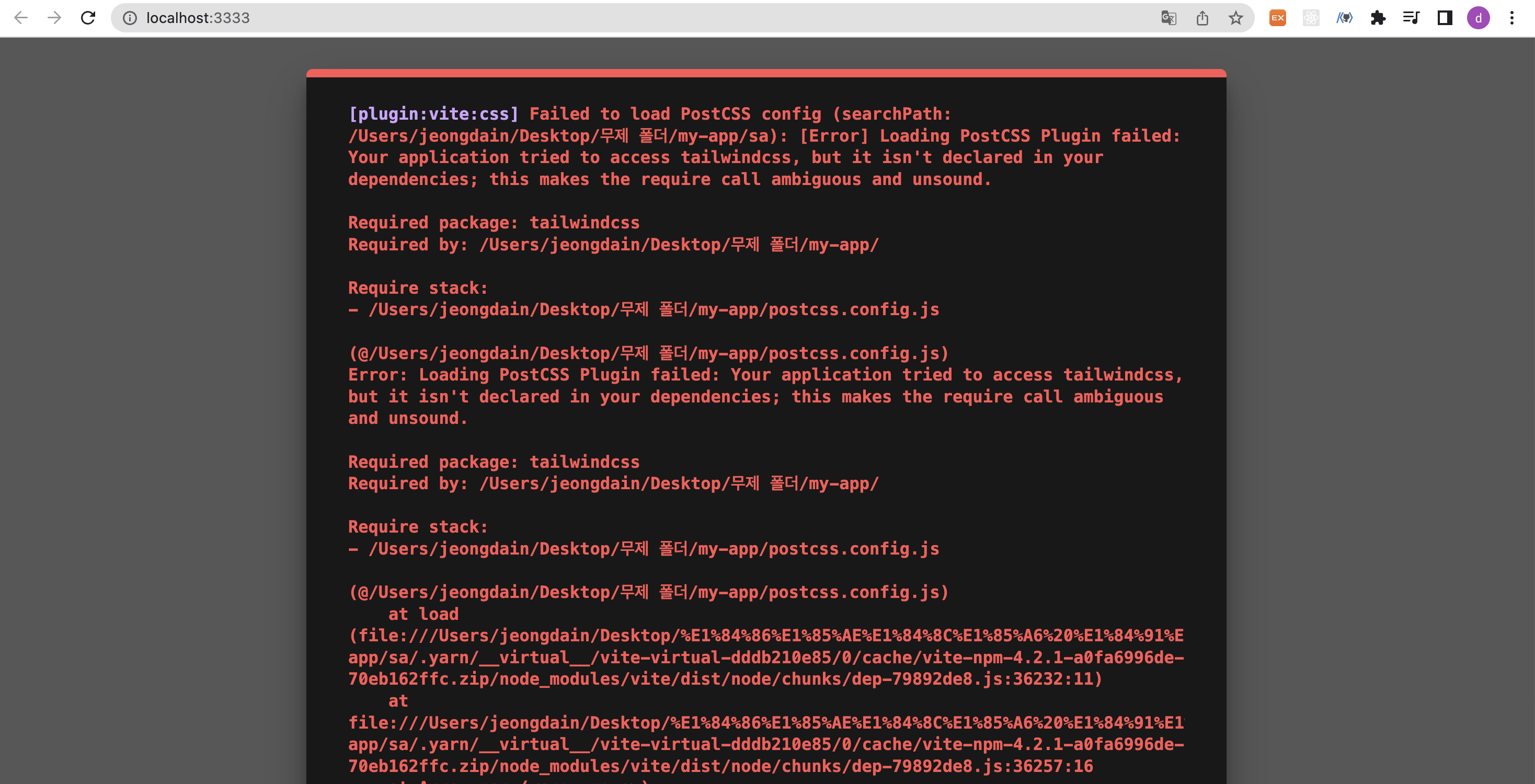
Task: Click the browser back arrow
Action: coord(21,18)
